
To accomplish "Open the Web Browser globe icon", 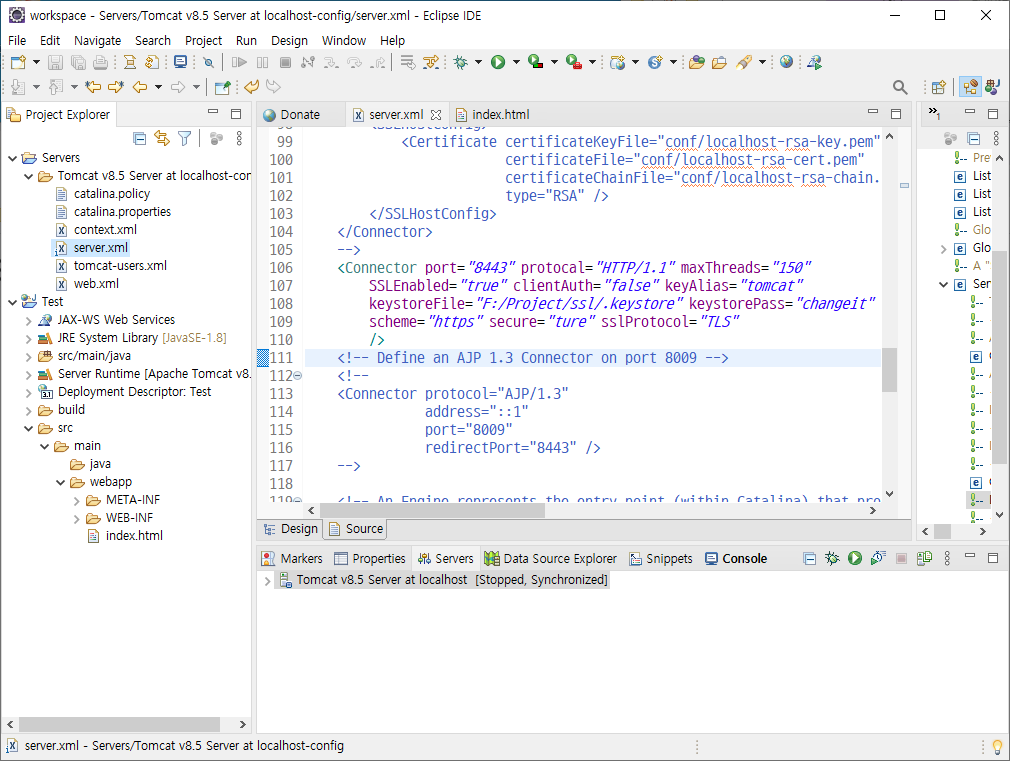I will point(786,62).
